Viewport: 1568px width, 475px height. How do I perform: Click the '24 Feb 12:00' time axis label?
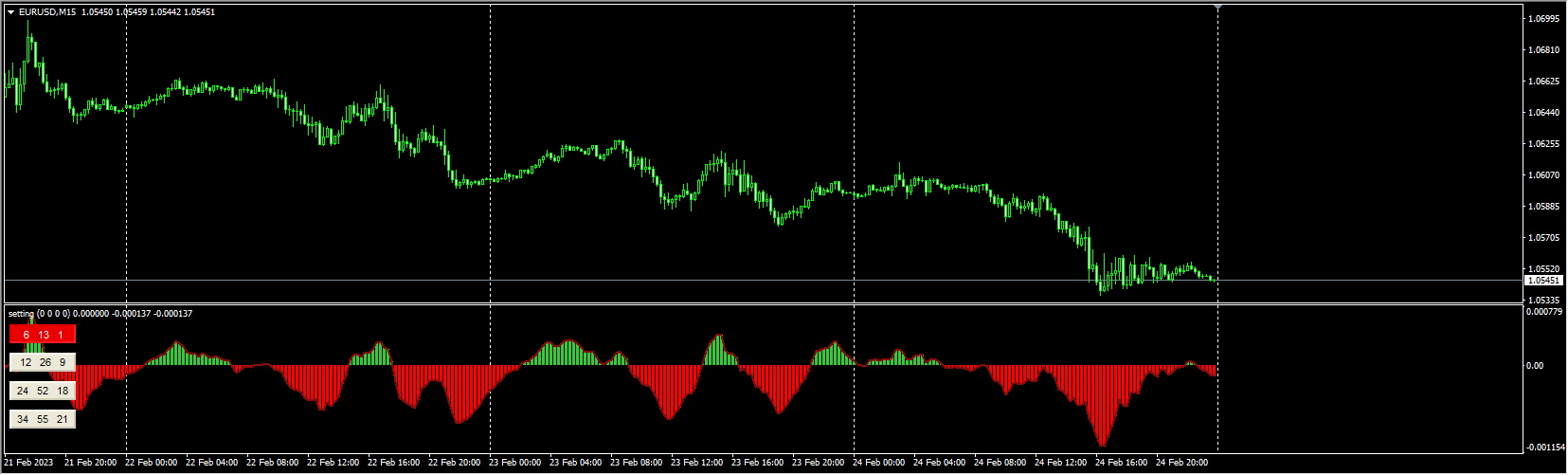(x=1061, y=464)
